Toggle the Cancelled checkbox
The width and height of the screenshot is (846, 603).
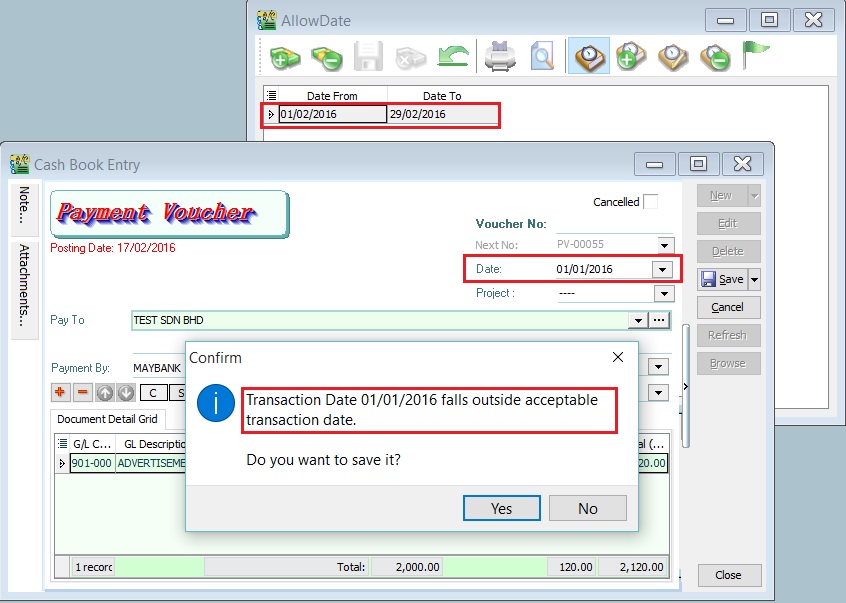650,202
